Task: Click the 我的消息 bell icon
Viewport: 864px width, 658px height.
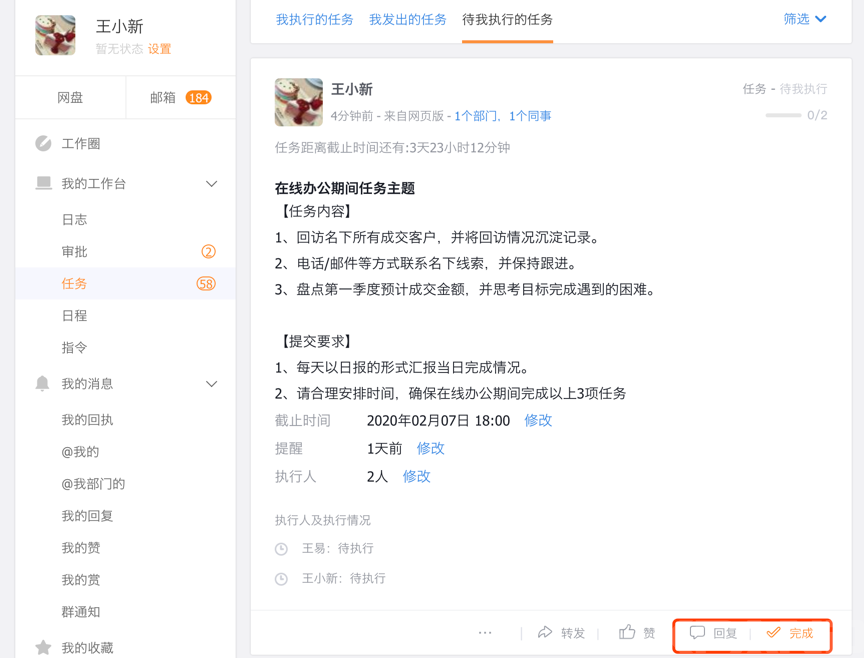Action: [x=42, y=384]
